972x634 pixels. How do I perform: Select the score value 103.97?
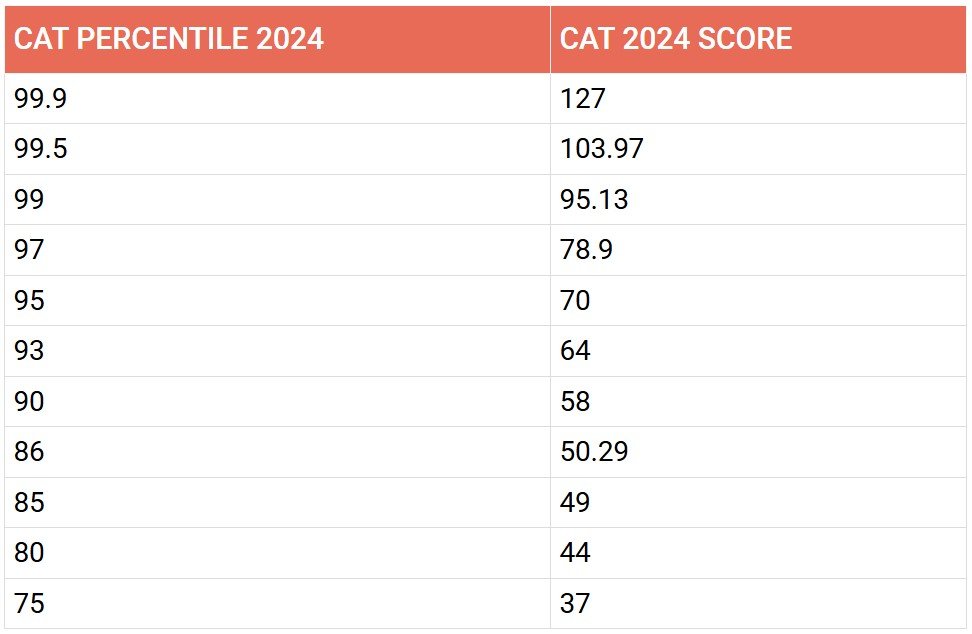(x=602, y=149)
